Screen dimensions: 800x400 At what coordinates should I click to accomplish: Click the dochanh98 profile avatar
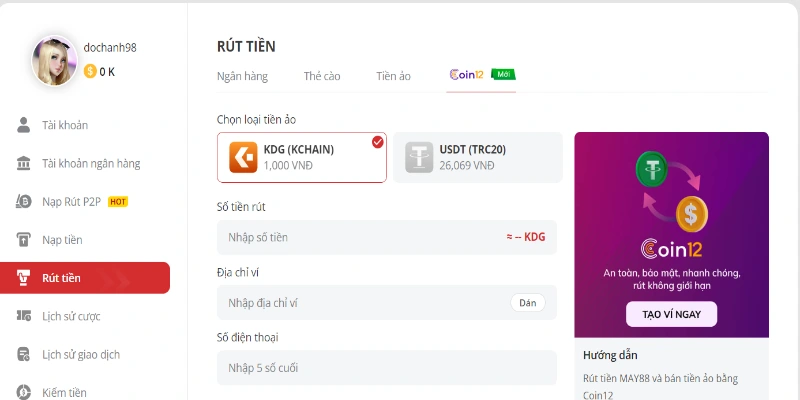pyautogui.click(x=54, y=60)
